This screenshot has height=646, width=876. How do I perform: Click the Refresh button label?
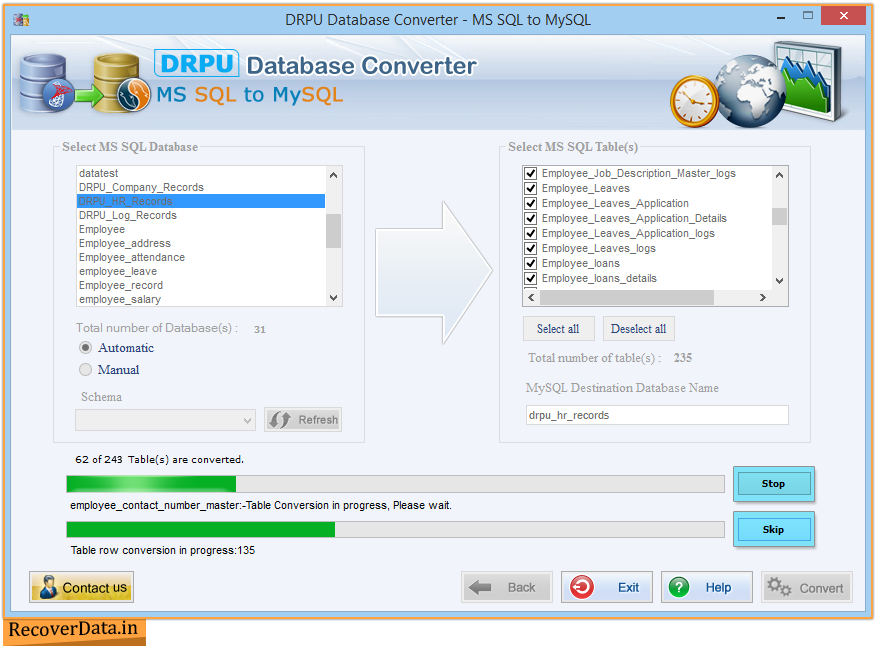pyautogui.click(x=318, y=420)
